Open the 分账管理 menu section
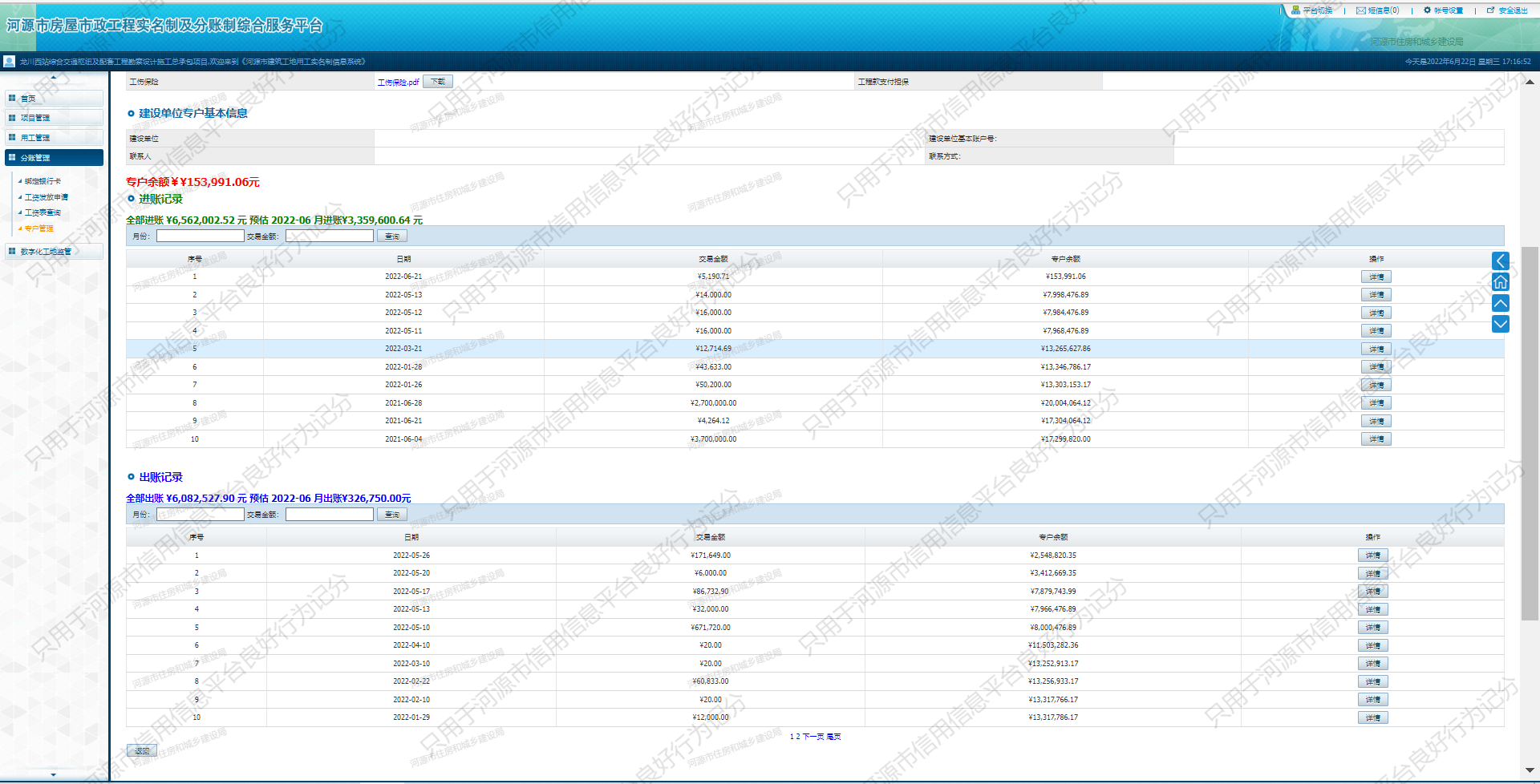 (54, 158)
